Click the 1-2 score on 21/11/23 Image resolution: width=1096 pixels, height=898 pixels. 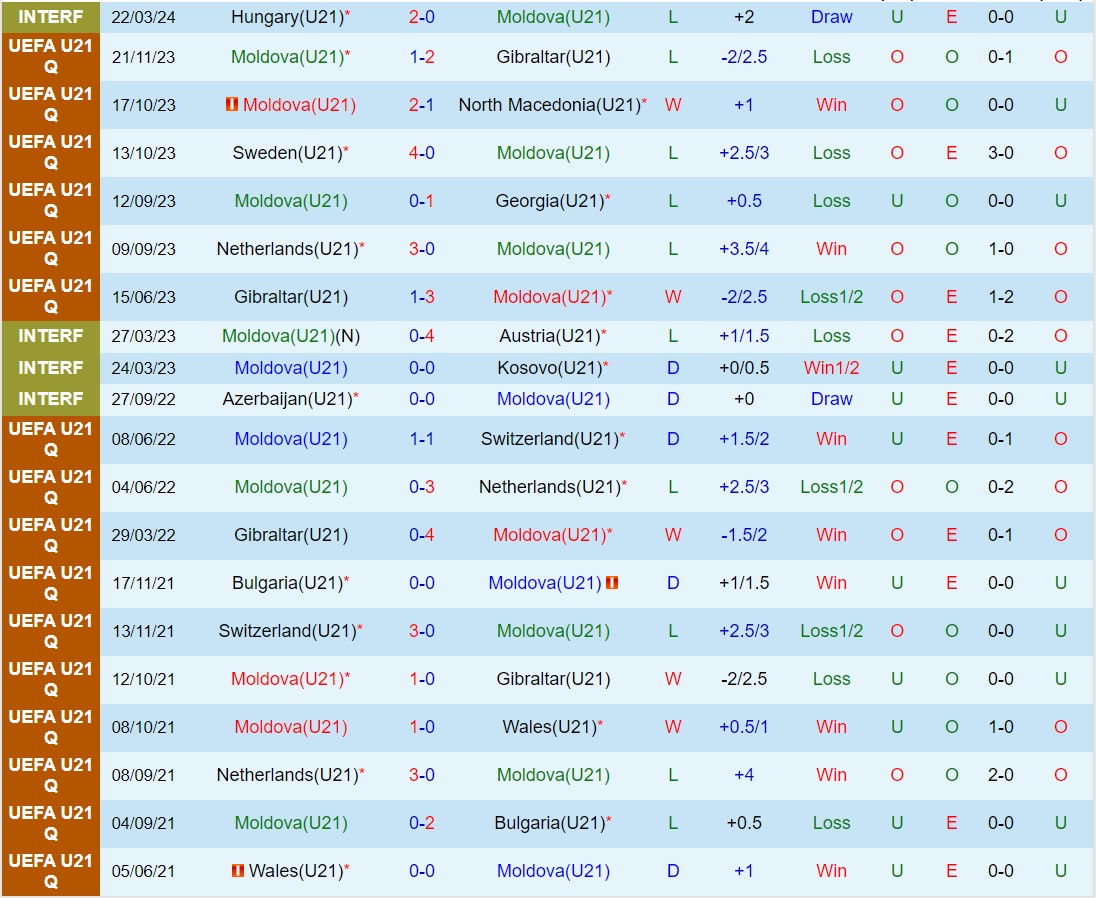point(421,57)
